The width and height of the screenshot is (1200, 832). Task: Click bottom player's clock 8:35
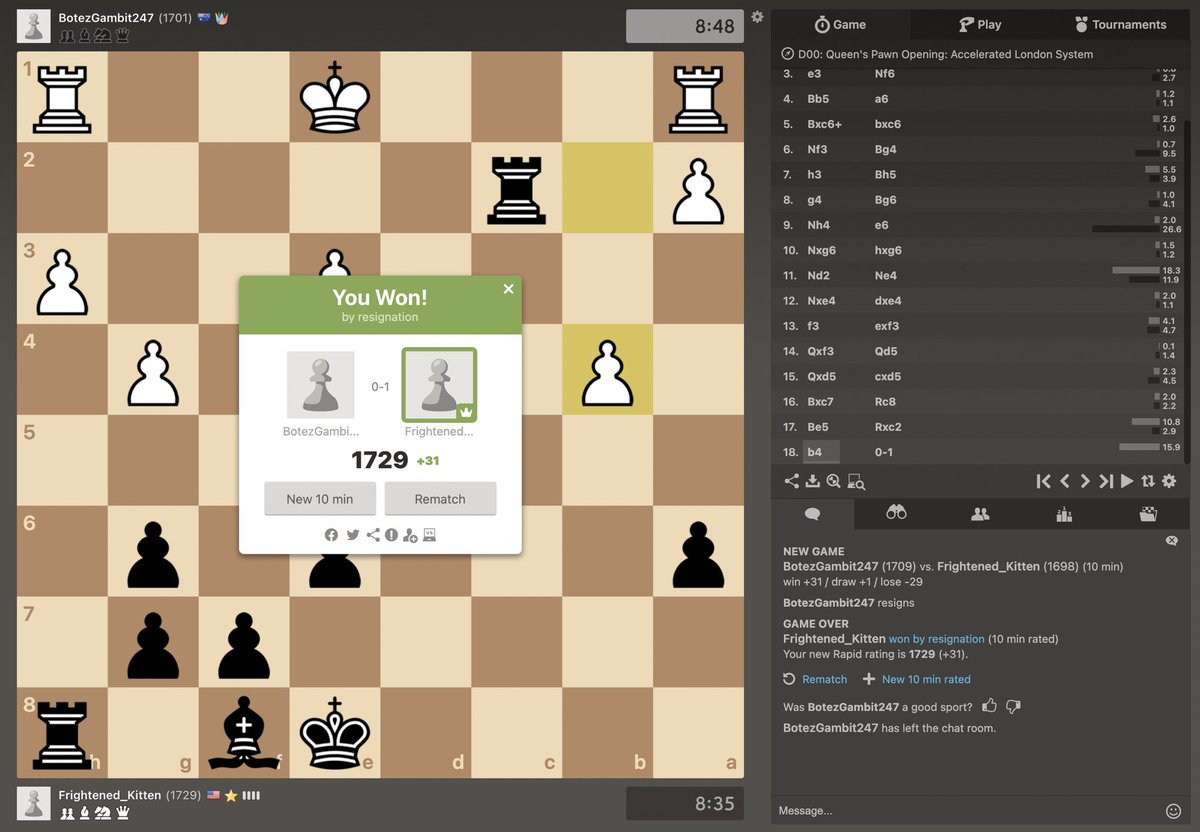click(x=685, y=804)
